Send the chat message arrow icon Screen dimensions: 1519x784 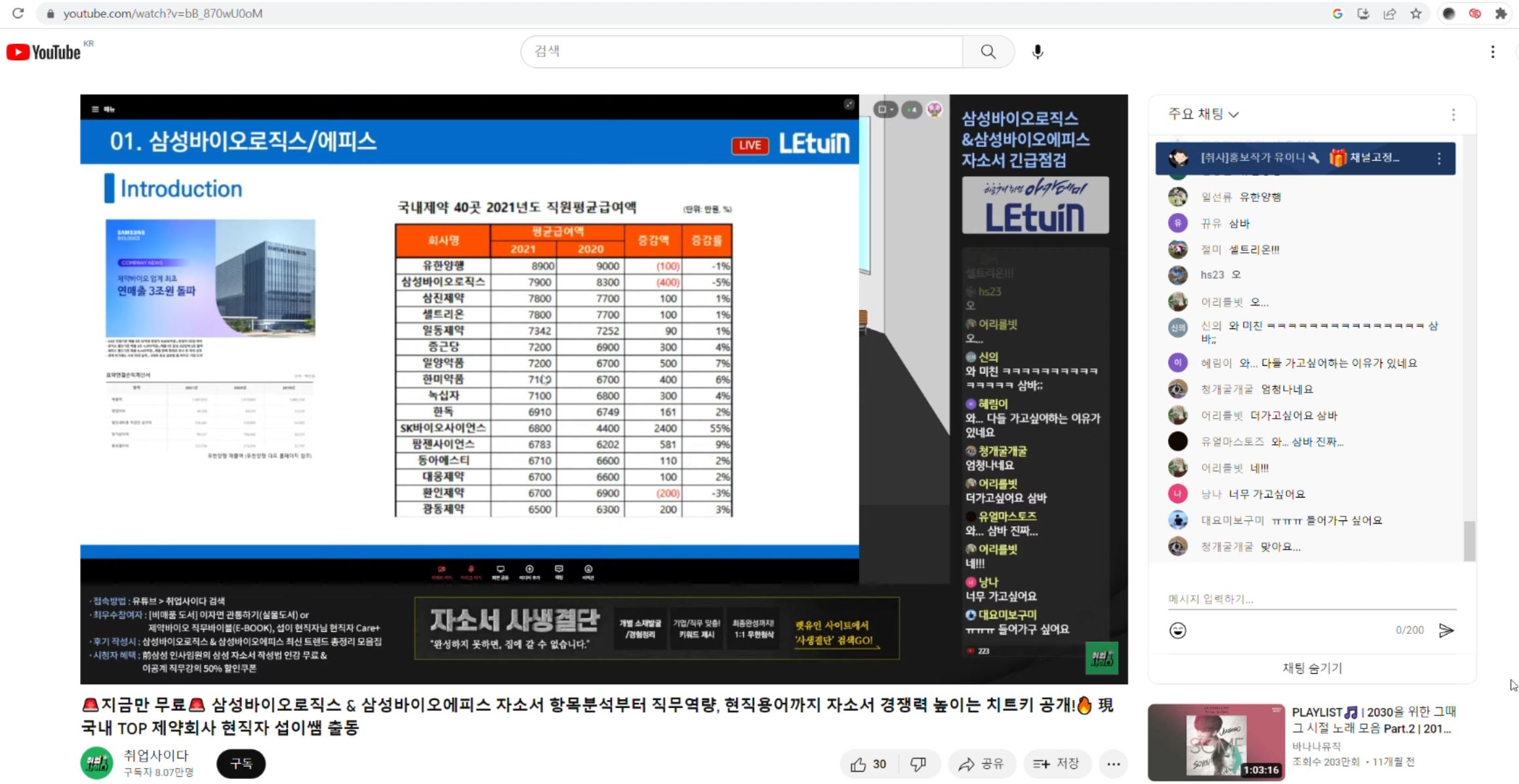tap(1446, 631)
